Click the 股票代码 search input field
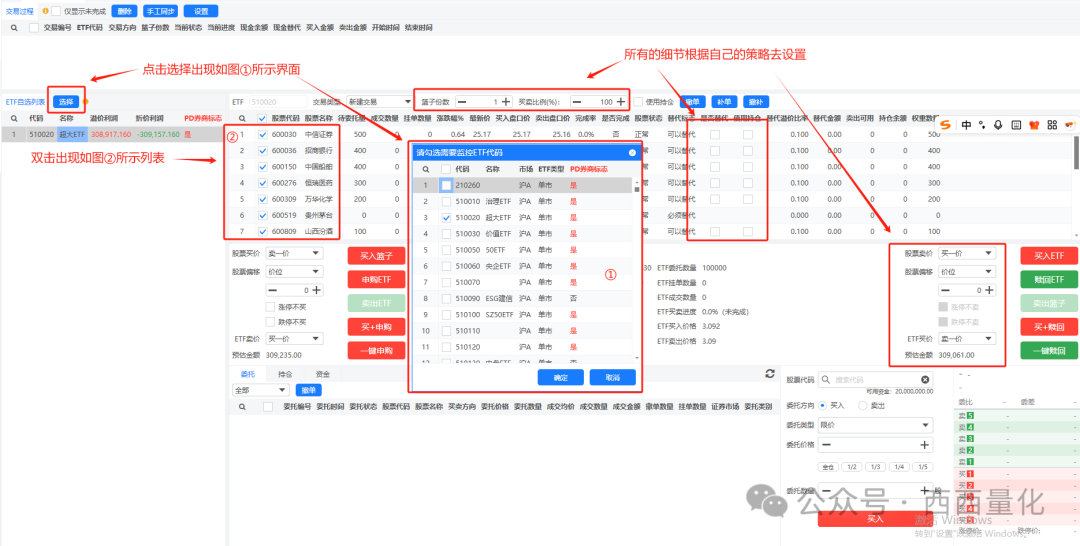 tap(875, 379)
